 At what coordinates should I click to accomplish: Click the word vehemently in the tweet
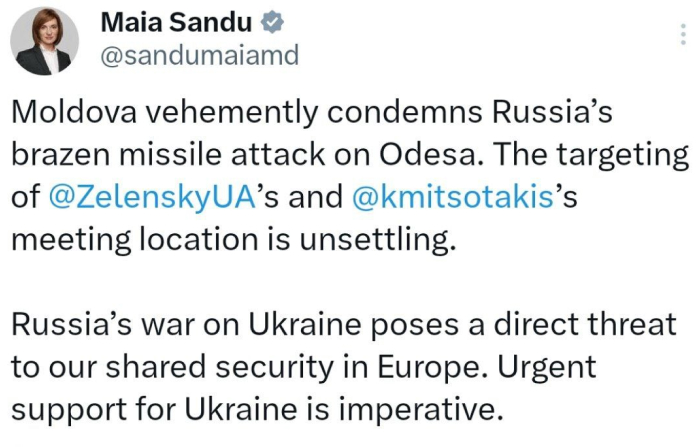[x=232, y=112]
